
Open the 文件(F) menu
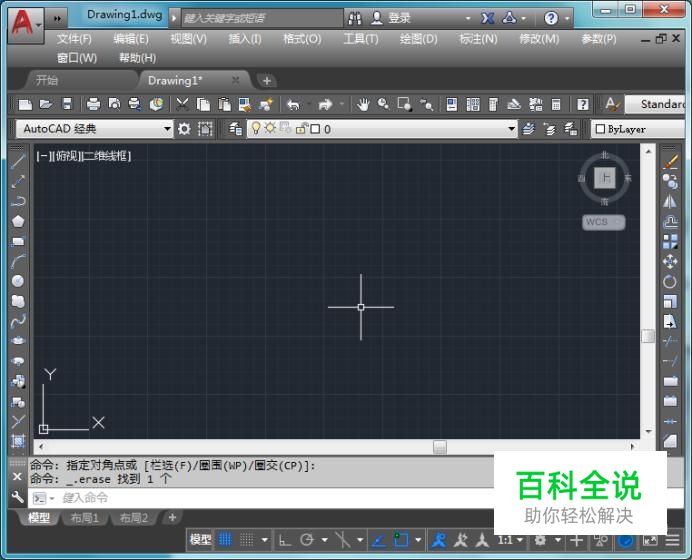click(74, 39)
